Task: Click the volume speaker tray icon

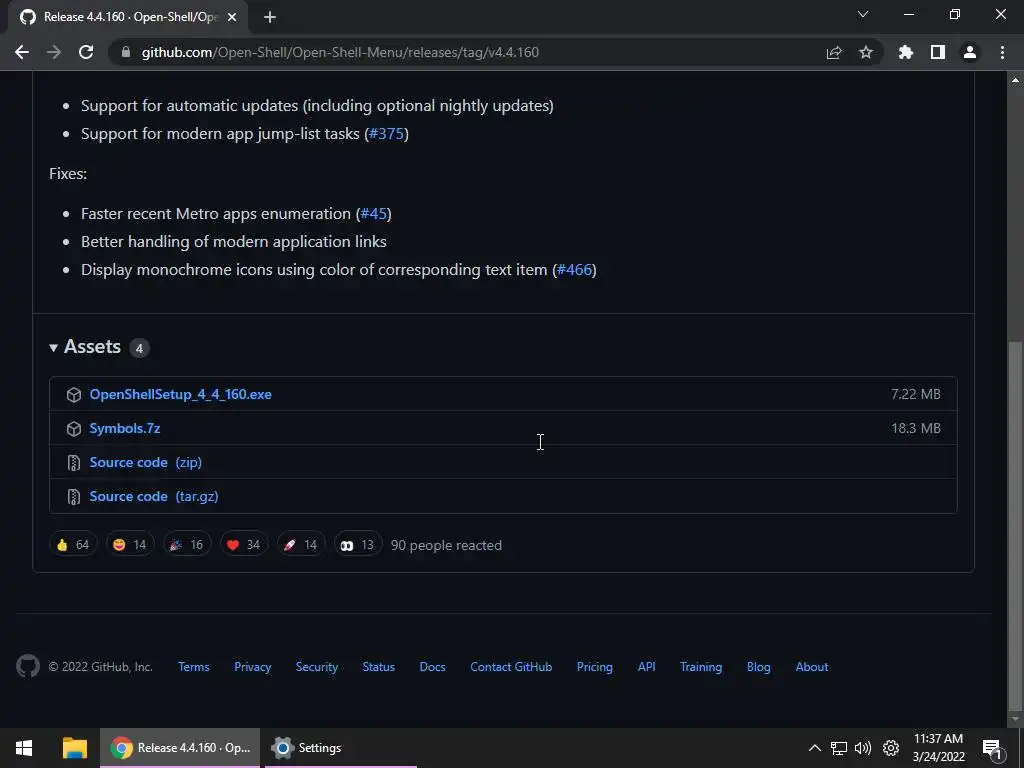Action: (863, 748)
